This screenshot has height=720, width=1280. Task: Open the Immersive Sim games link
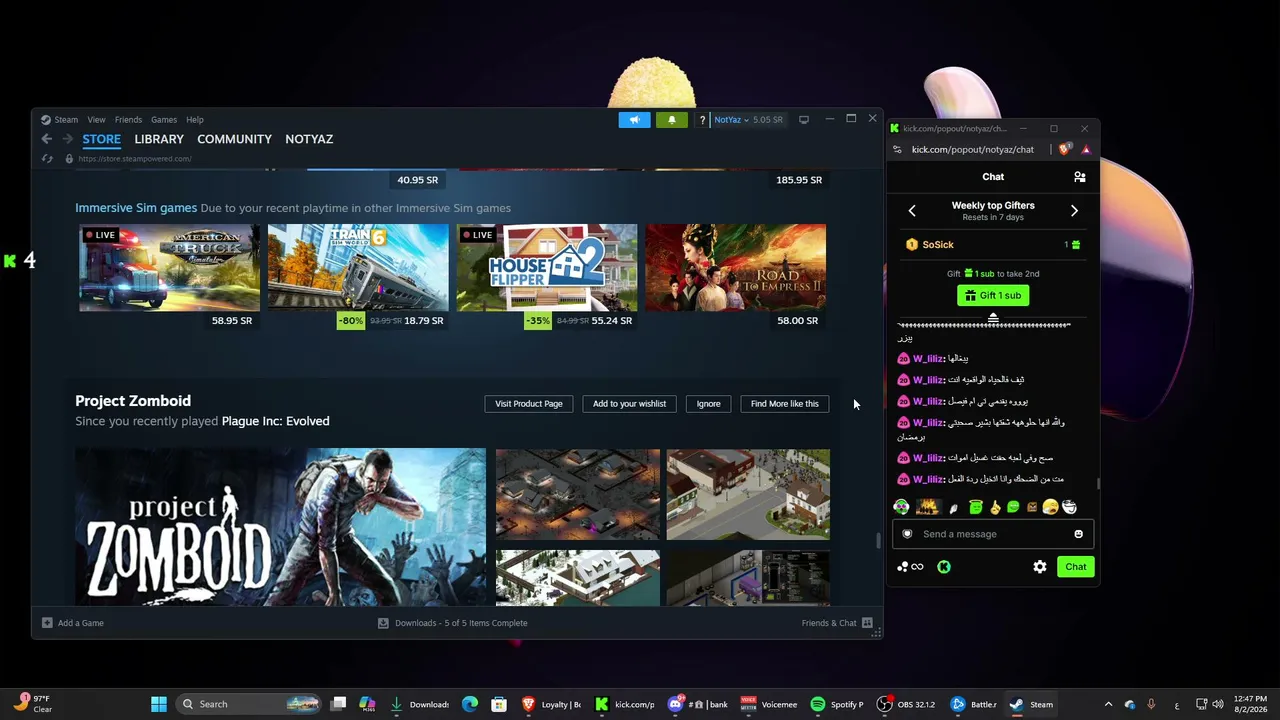pyautogui.click(x=136, y=208)
